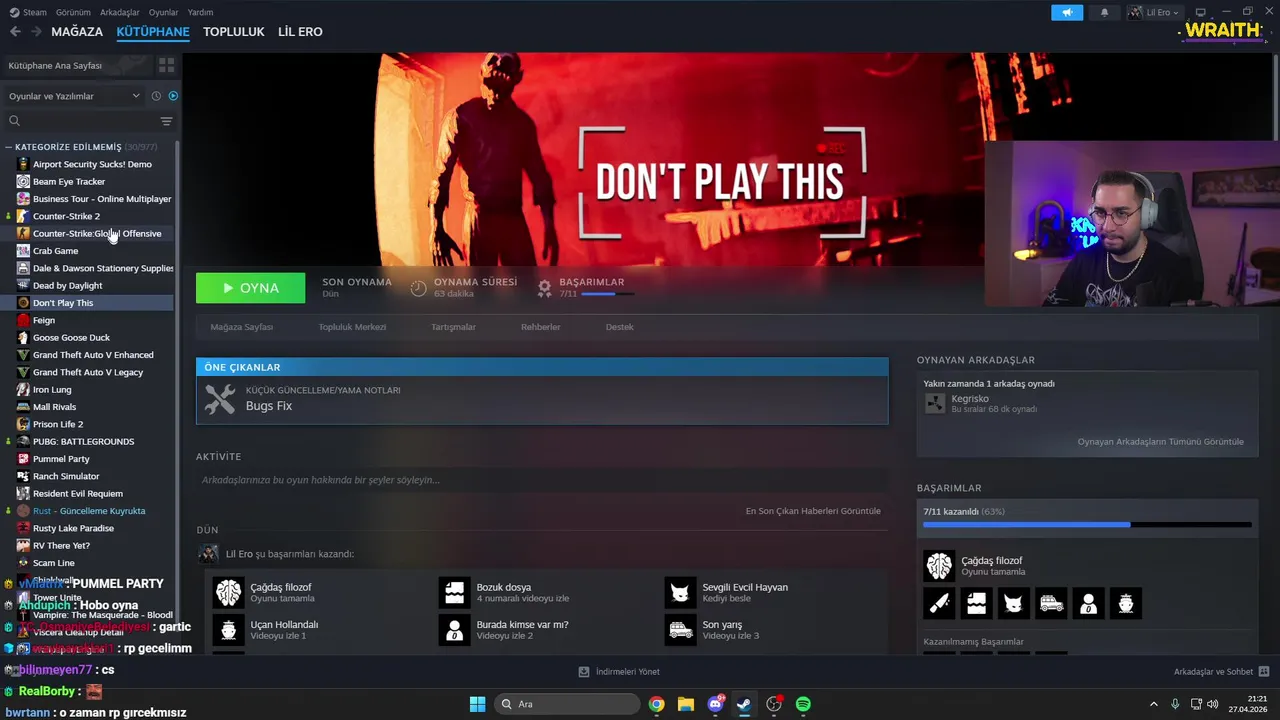Open the TOPLULUK tab
Image resolution: width=1280 pixels, height=720 pixels.
click(234, 32)
